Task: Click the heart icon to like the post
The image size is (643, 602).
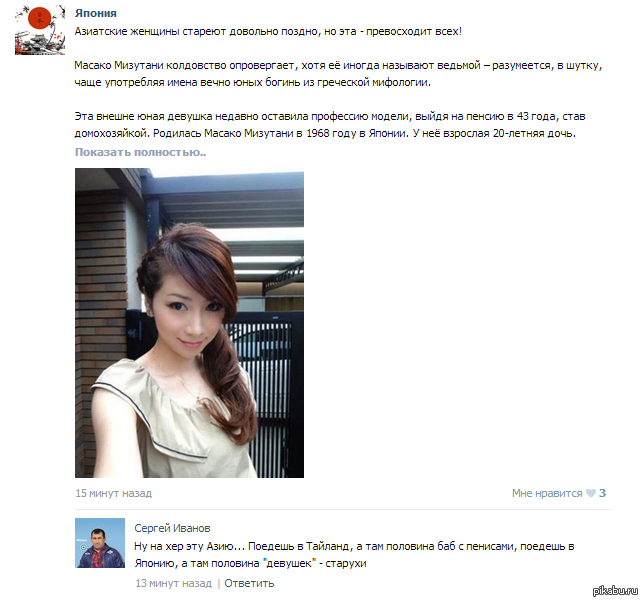Action: (591, 493)
